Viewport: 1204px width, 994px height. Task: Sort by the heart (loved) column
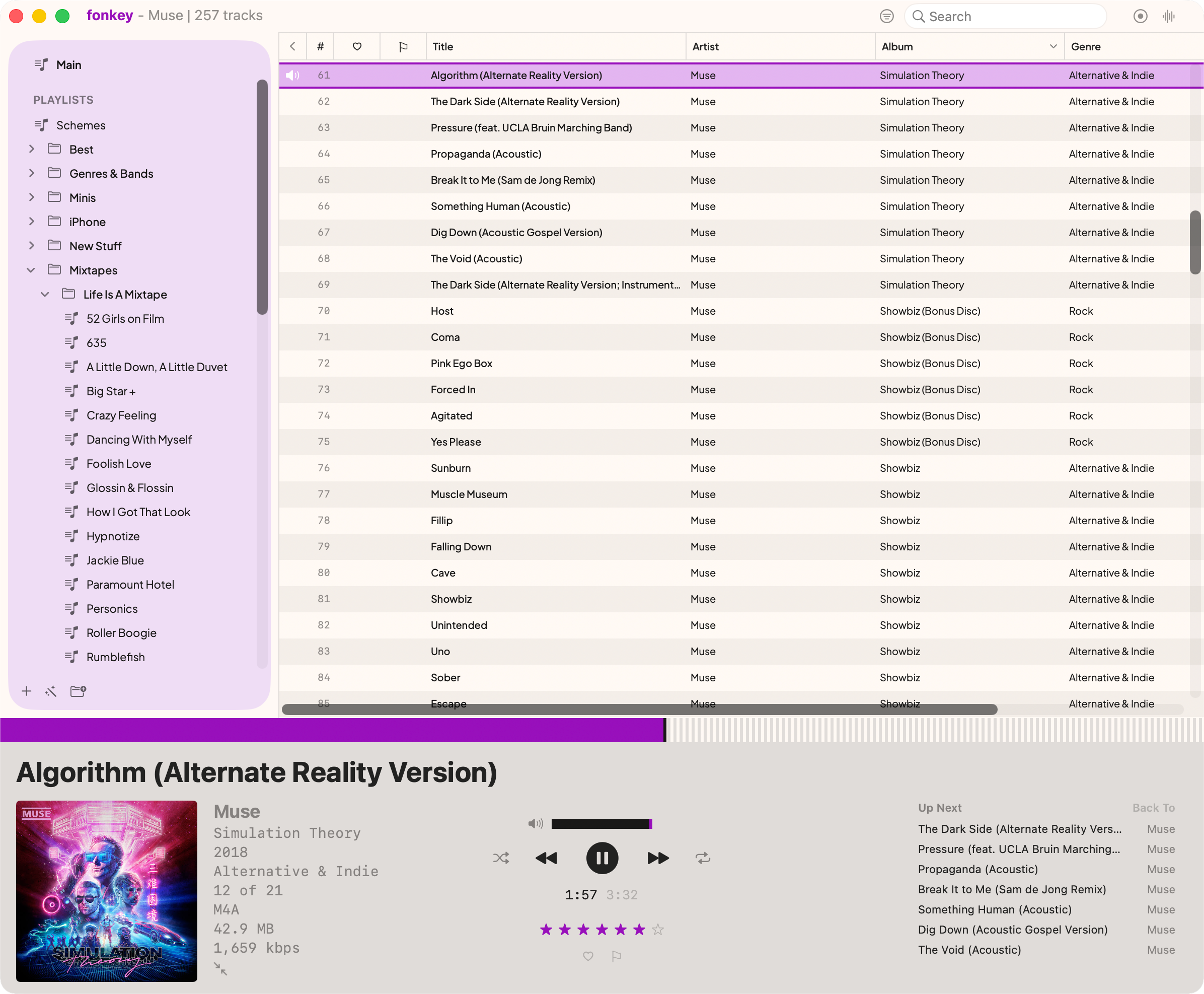(356, 46)
